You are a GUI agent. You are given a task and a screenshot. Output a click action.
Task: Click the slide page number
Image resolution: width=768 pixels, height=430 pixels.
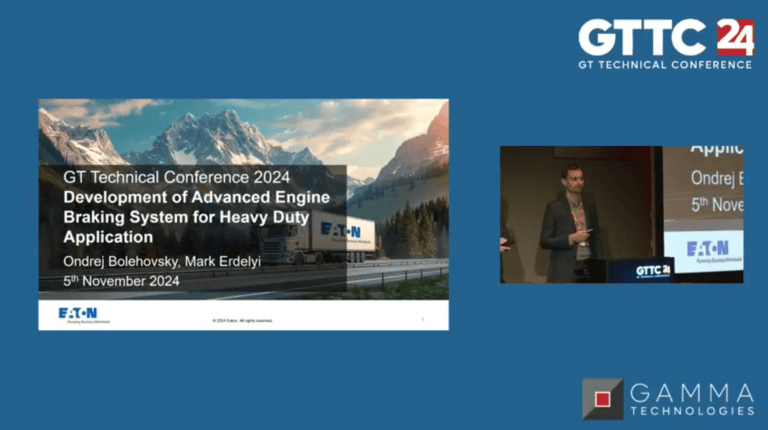[423, 320]
